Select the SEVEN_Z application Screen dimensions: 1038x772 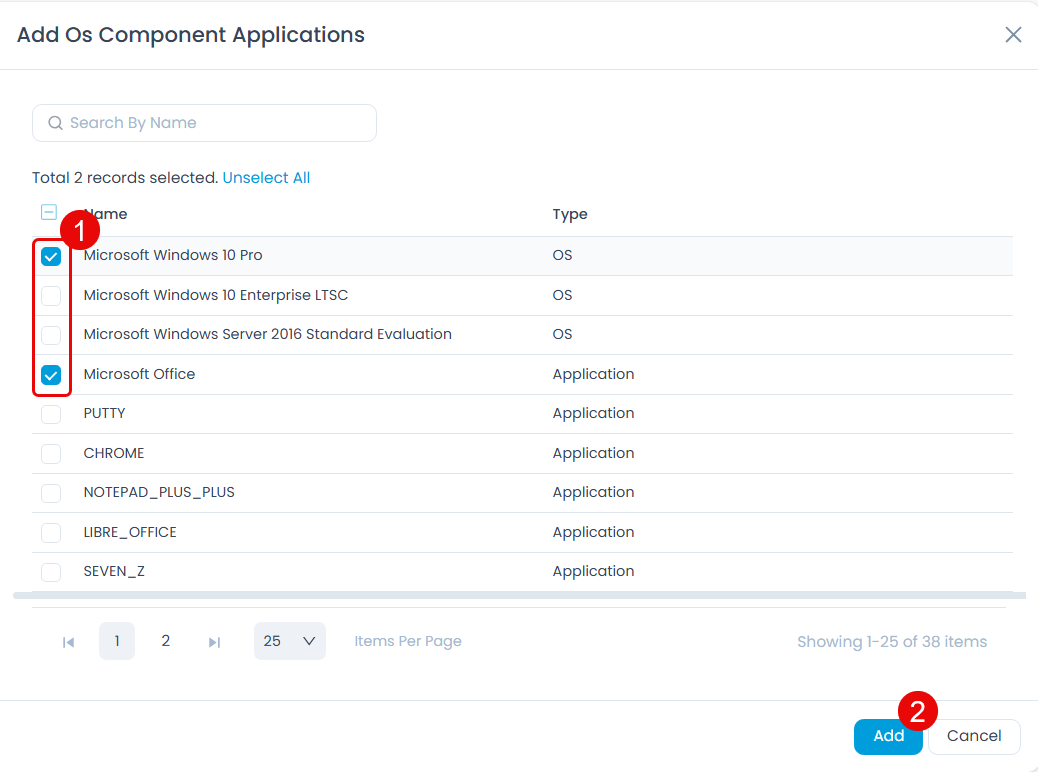(50, 571)
